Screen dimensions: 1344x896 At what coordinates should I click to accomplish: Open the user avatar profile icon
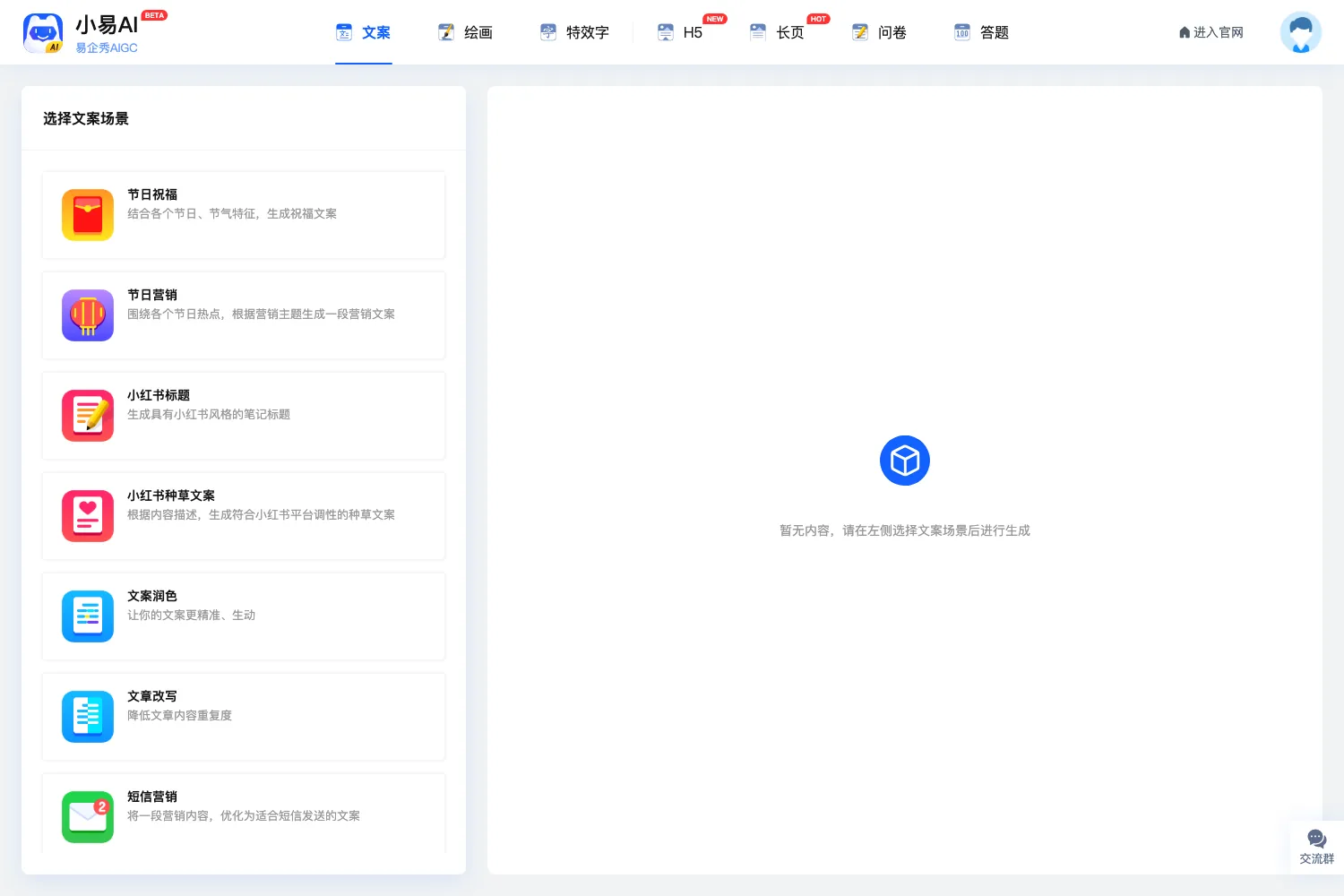point(1301,32)
